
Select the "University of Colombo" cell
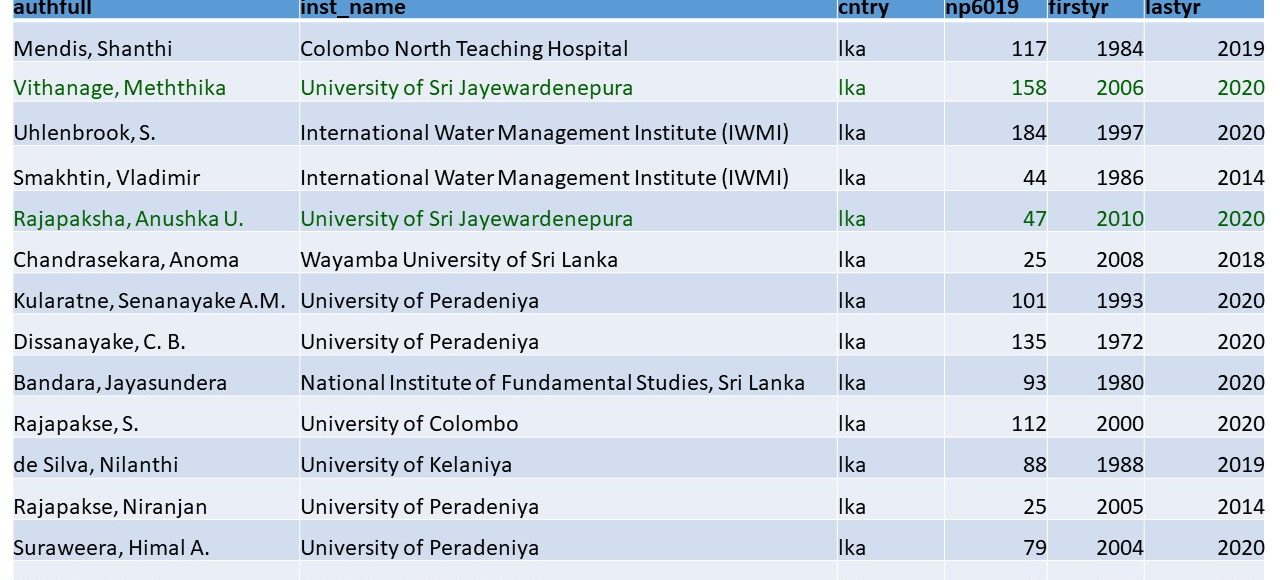pyautogui.click(x=409, y=424)
